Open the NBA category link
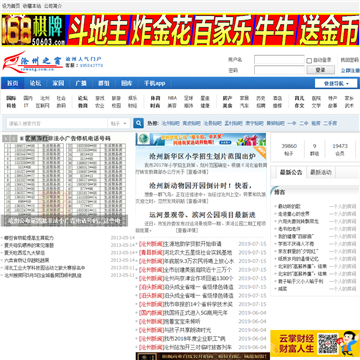The width and height of the screenshot is (360, 360). tap(172, 98)
